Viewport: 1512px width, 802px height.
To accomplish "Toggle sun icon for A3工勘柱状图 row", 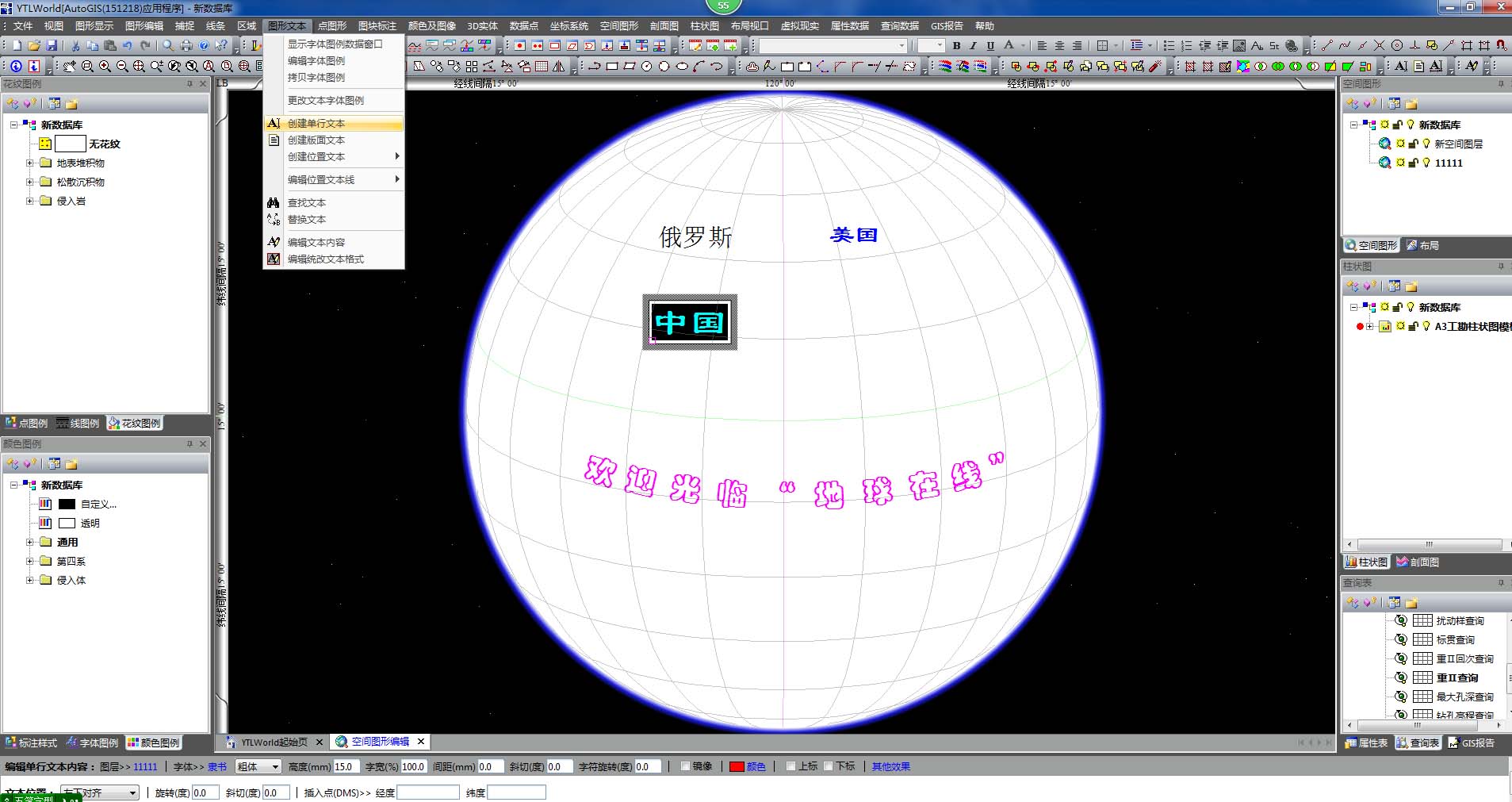I will (1401, 326).
